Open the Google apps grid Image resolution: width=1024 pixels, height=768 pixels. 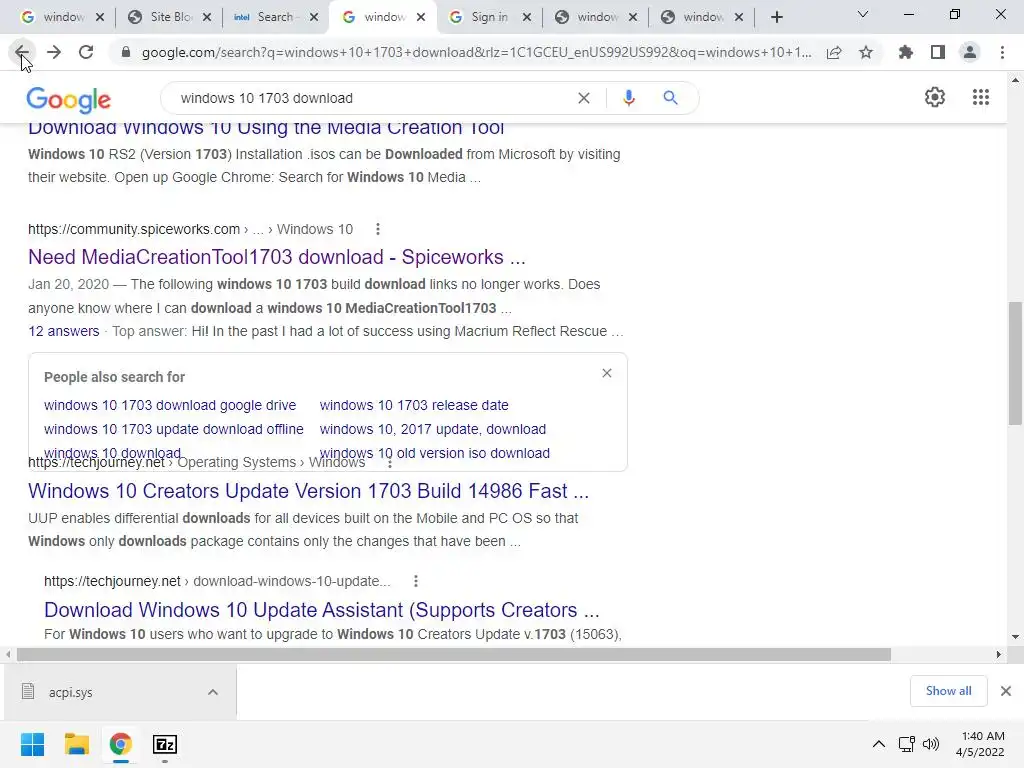pyautogui.click(x=981, y=97)
